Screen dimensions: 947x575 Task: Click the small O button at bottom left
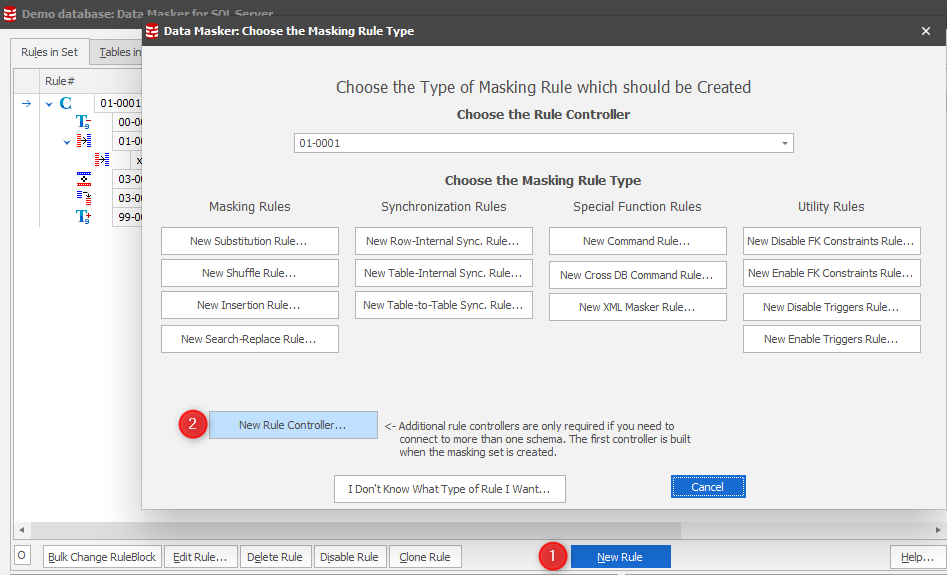[22, 556]
